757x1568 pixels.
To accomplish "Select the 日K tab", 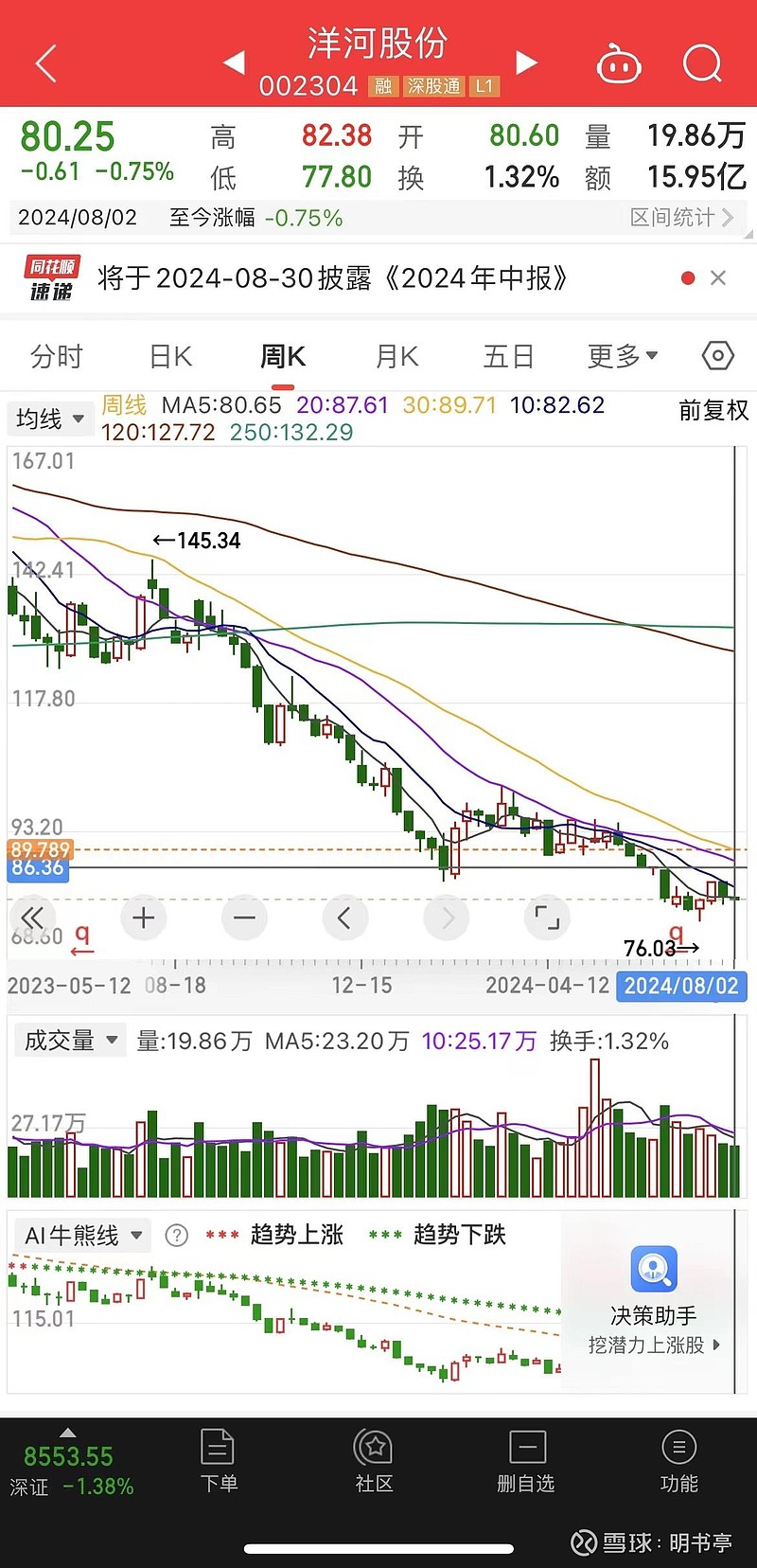I will (171, 356).
